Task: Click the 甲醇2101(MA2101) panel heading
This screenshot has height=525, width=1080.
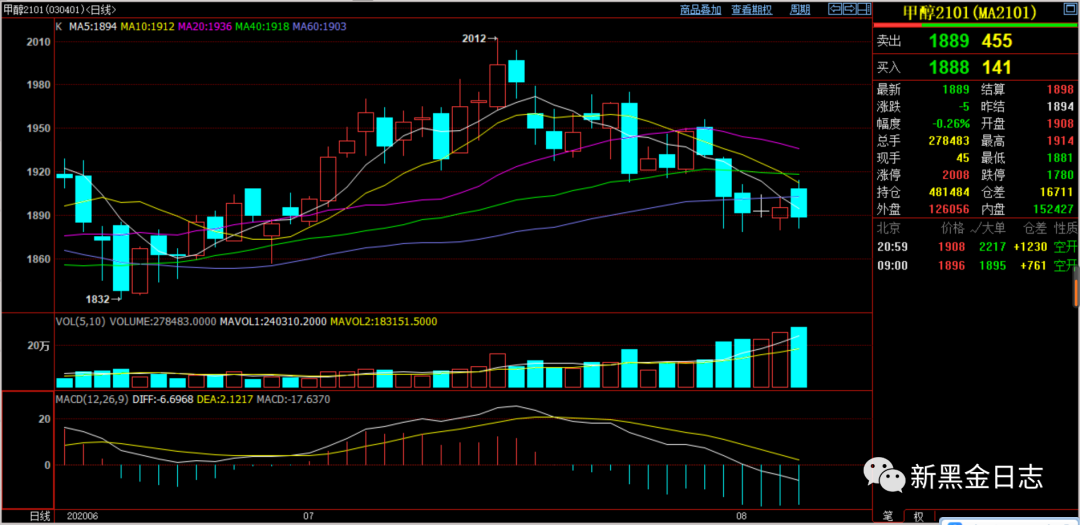Action: (x=972, y=11)
